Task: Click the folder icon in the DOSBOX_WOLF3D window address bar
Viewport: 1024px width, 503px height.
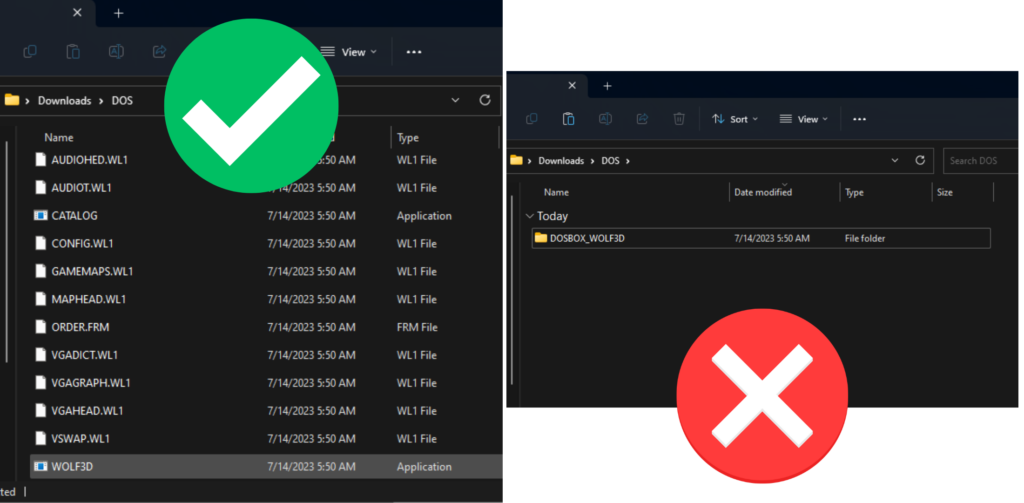Action: [x=517, y=160]
